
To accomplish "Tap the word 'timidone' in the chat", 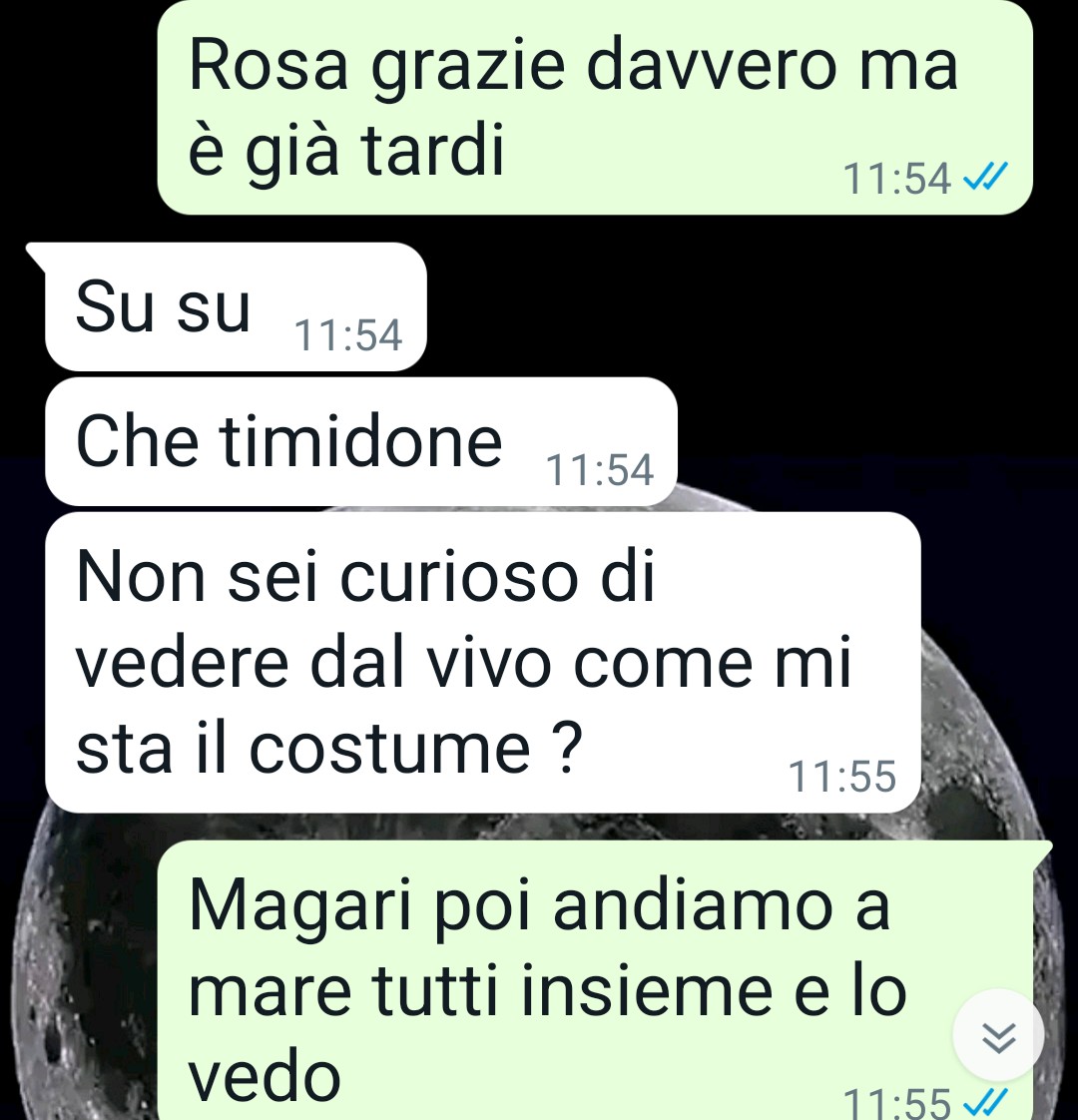I will [360, 441].
